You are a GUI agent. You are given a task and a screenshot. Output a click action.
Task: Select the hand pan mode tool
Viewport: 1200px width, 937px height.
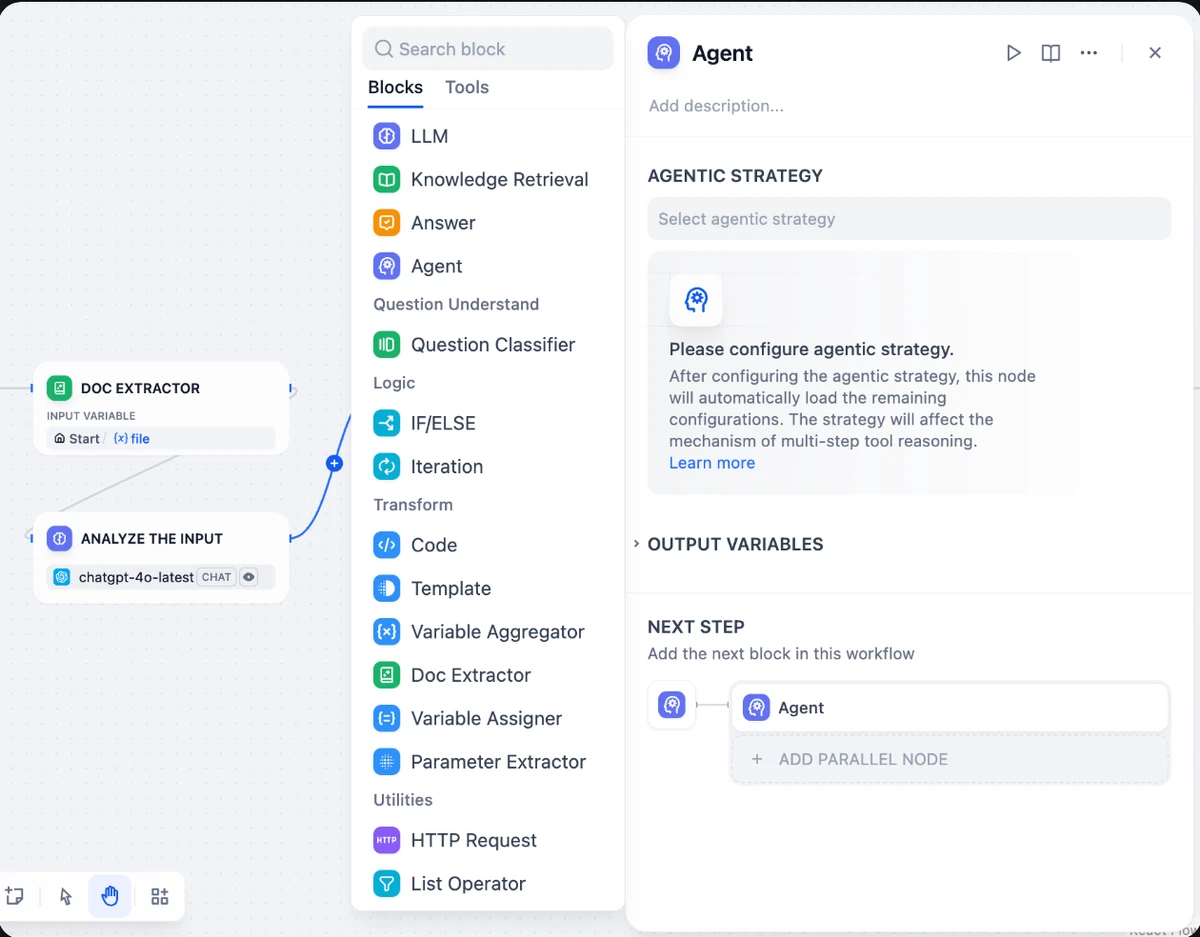tap(110, 896)
